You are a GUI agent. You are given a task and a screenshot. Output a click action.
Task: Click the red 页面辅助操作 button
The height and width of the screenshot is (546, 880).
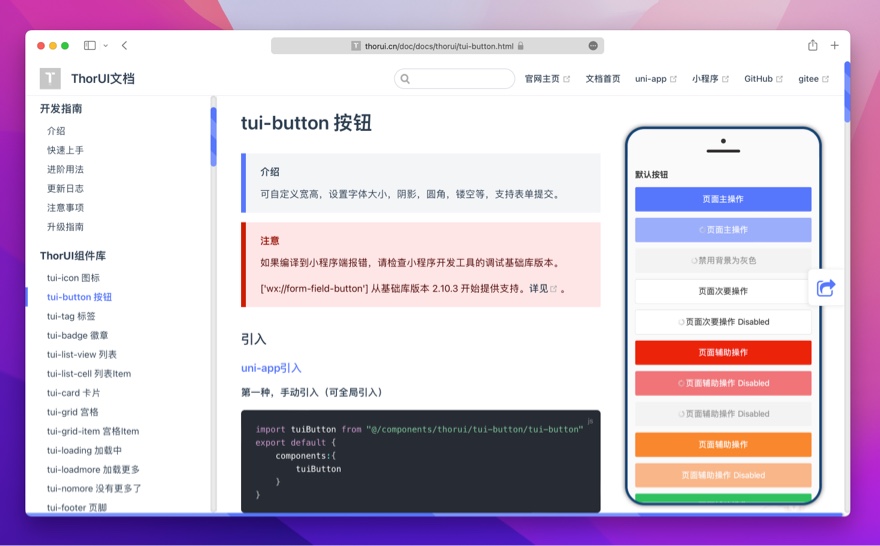click(x=723, y=352)
